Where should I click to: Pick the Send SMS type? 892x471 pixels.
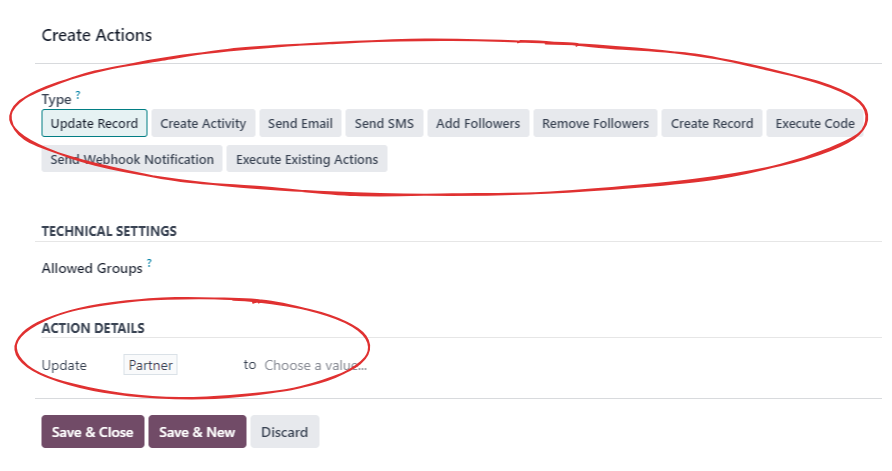(385, 123)
